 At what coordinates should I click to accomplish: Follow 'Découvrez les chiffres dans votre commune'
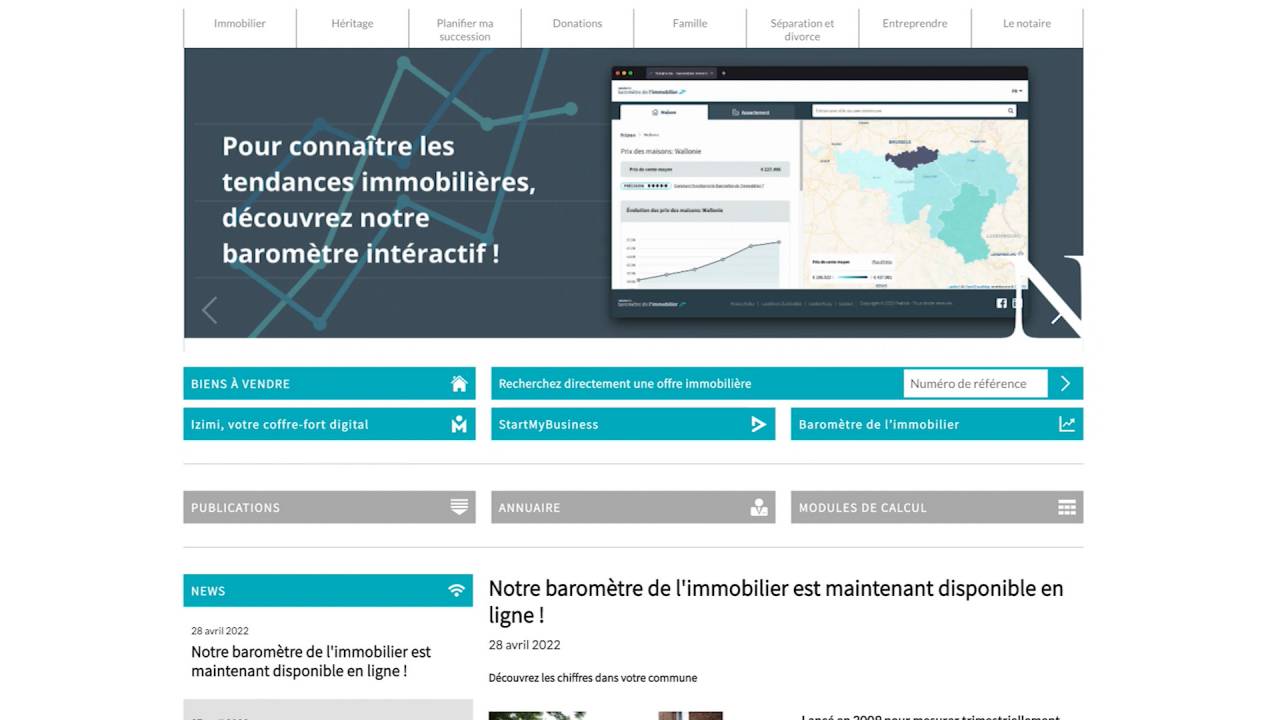[x=592, y=677]
